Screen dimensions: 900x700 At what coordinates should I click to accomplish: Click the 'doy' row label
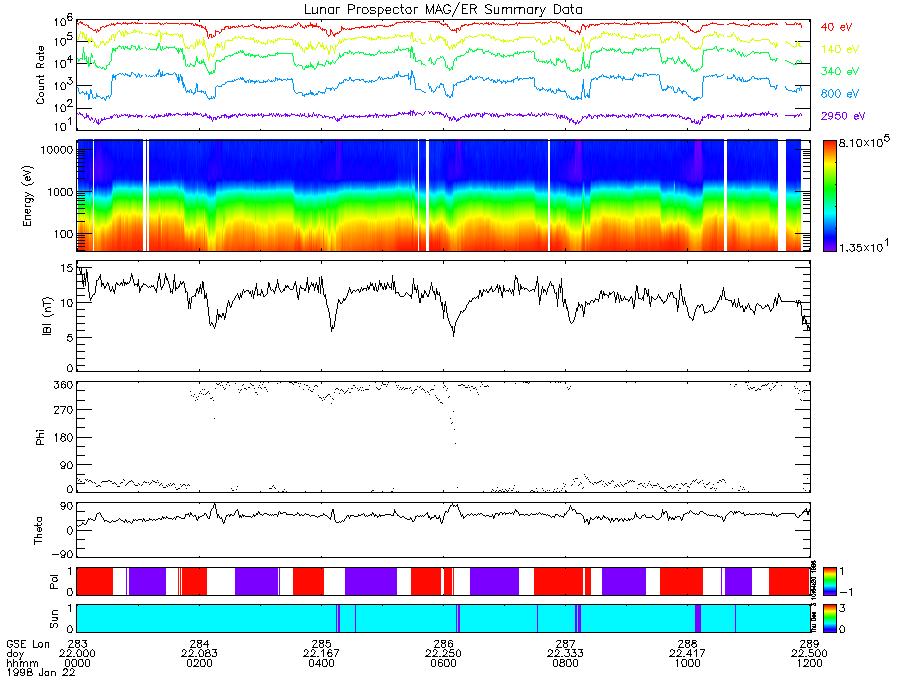[x=15, y=654]
